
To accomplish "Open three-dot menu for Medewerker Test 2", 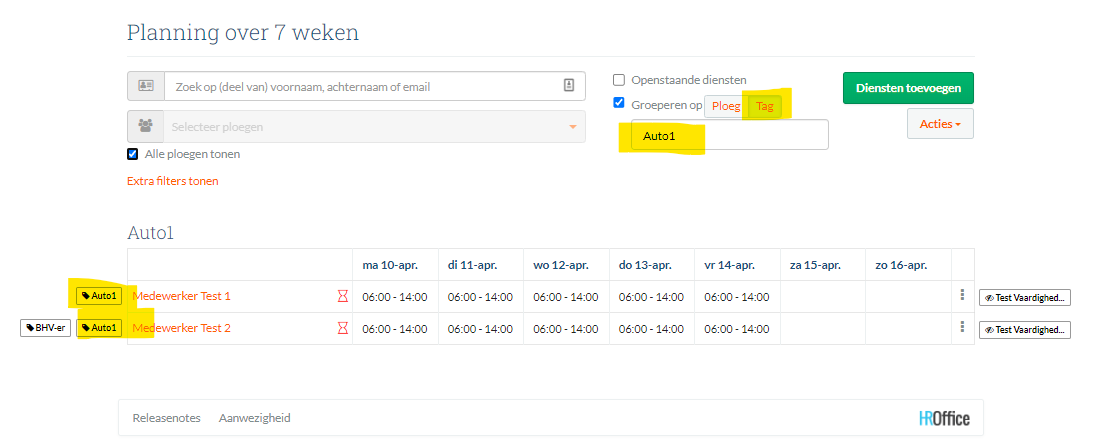I will pos(962,328).
